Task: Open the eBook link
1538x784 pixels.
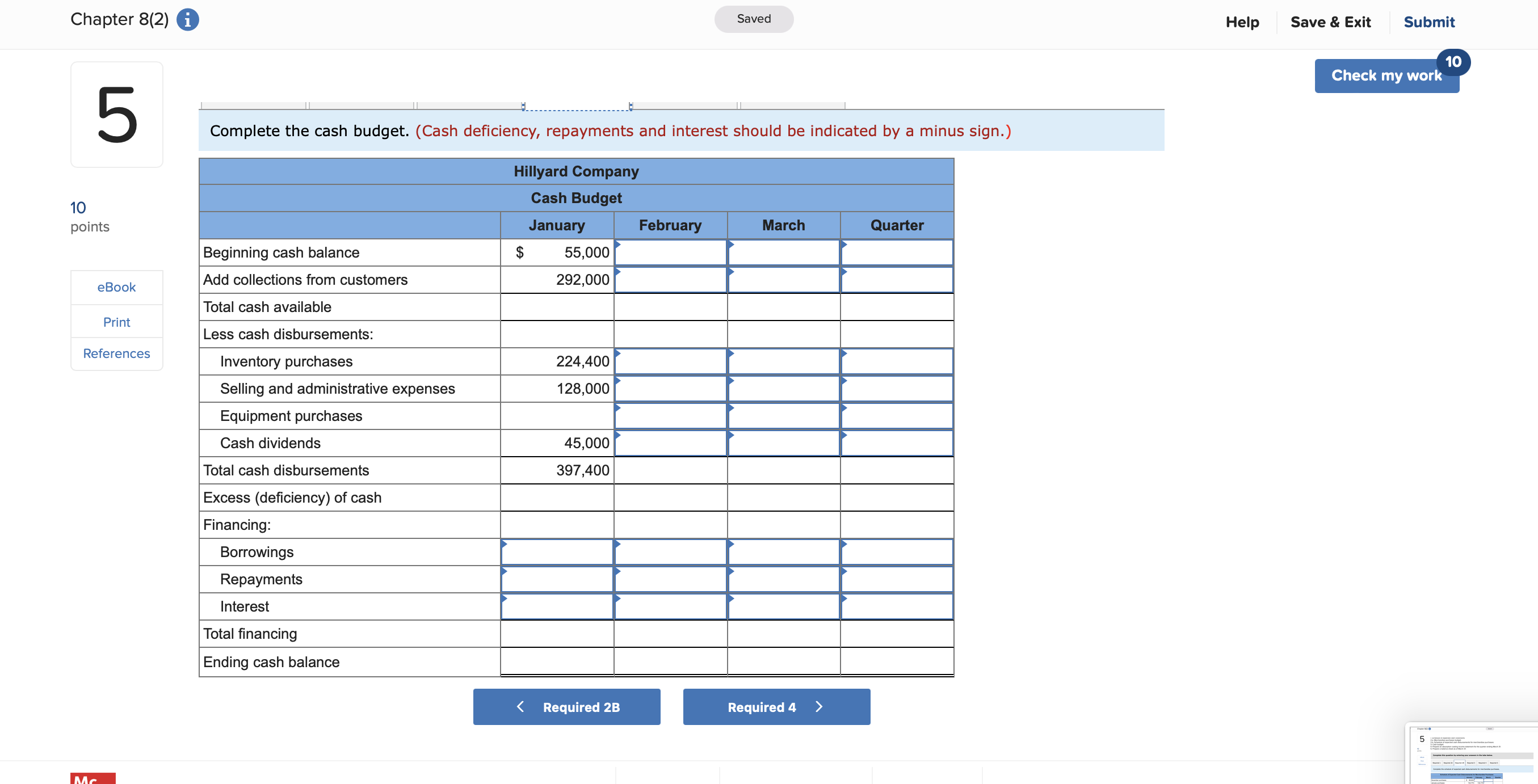Action: tap(116, 287)
